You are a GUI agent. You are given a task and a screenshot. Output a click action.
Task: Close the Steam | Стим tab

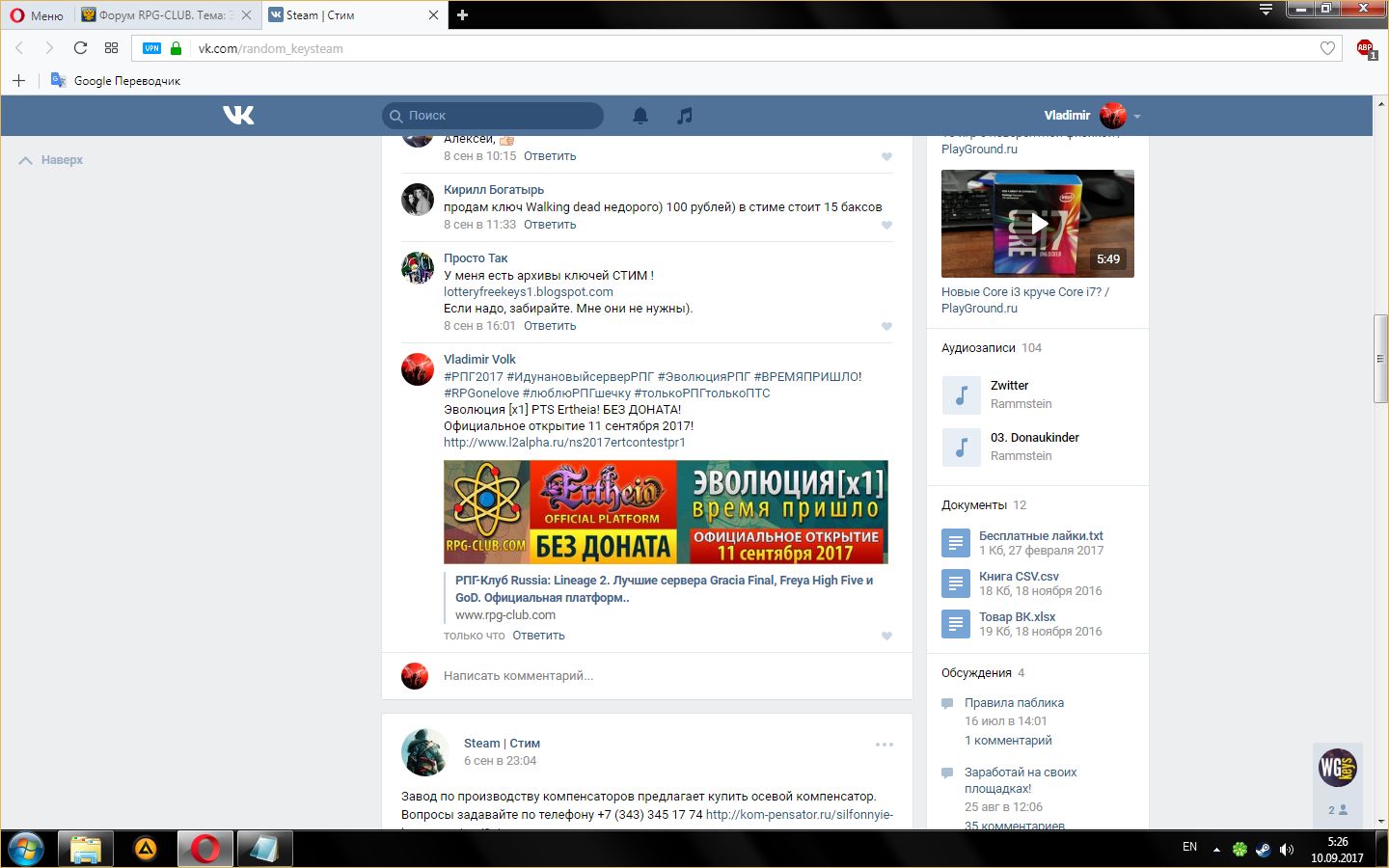pos(433,15)
